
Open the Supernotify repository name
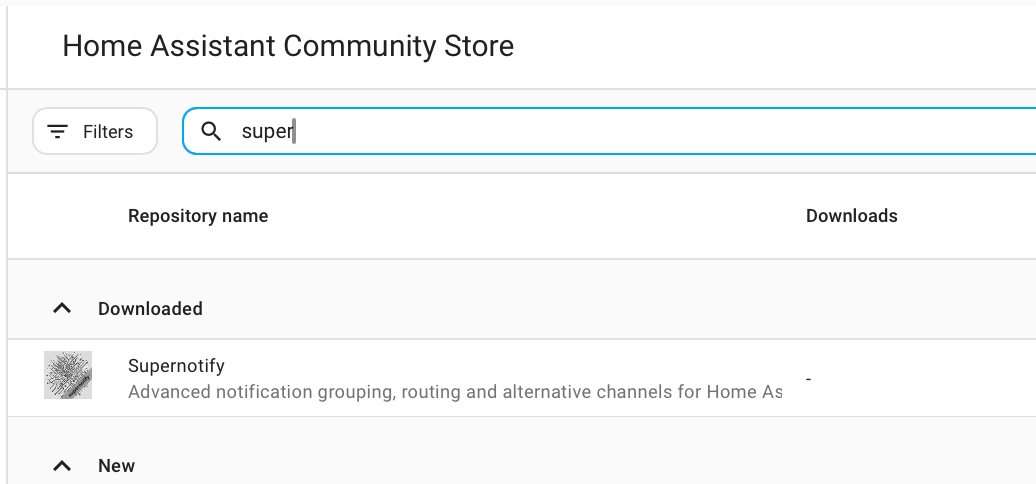click(x=176, y=366)
